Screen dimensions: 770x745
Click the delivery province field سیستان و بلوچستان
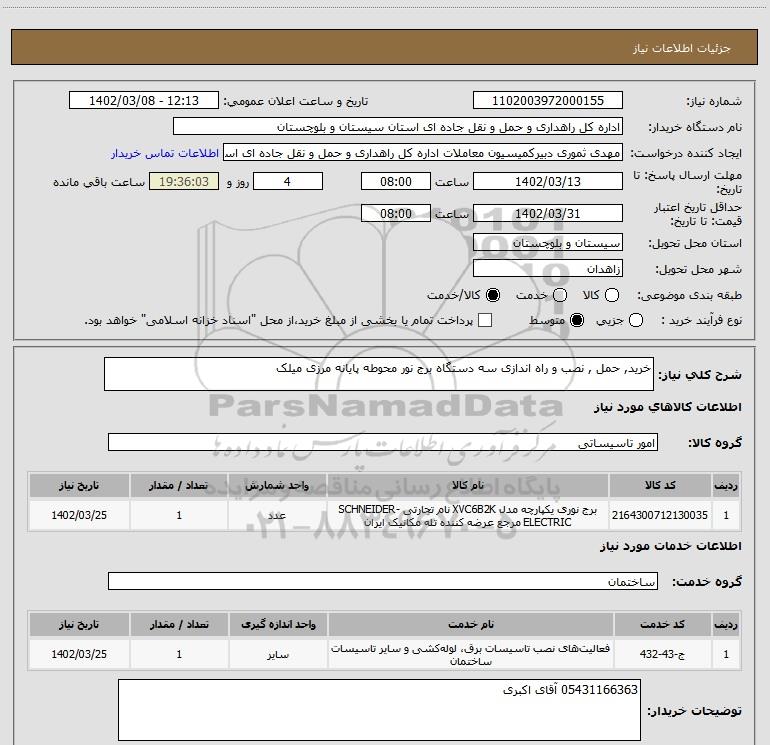click(x=548, y=242)
